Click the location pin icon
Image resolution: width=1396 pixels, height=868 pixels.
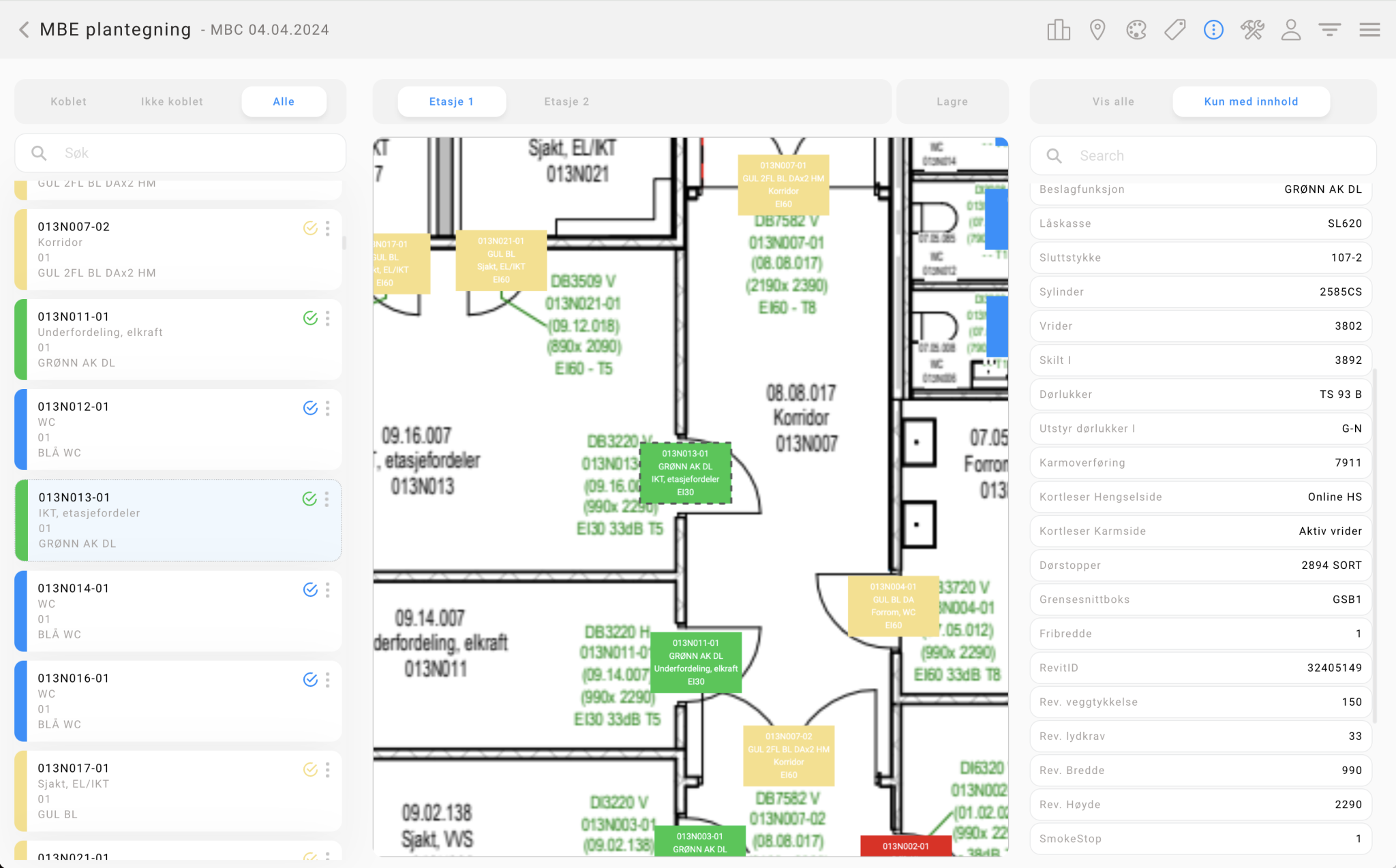(x=1097, y=29)
